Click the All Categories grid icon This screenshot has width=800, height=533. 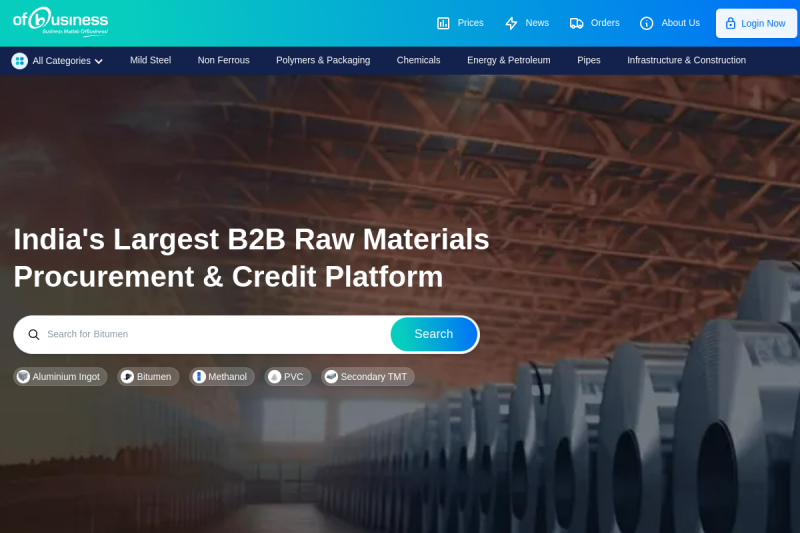pos(19,61)
